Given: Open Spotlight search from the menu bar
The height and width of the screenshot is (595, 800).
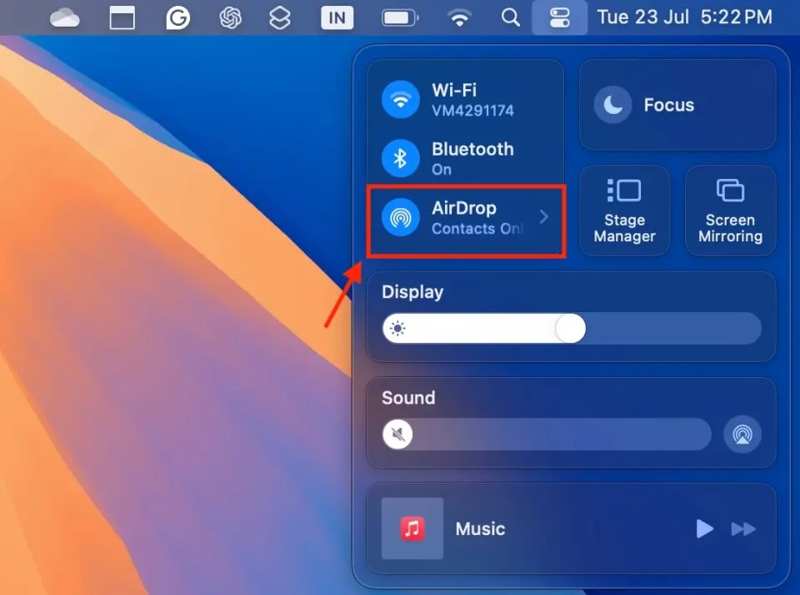Looking at the screenshot, I should pos(510,17).
